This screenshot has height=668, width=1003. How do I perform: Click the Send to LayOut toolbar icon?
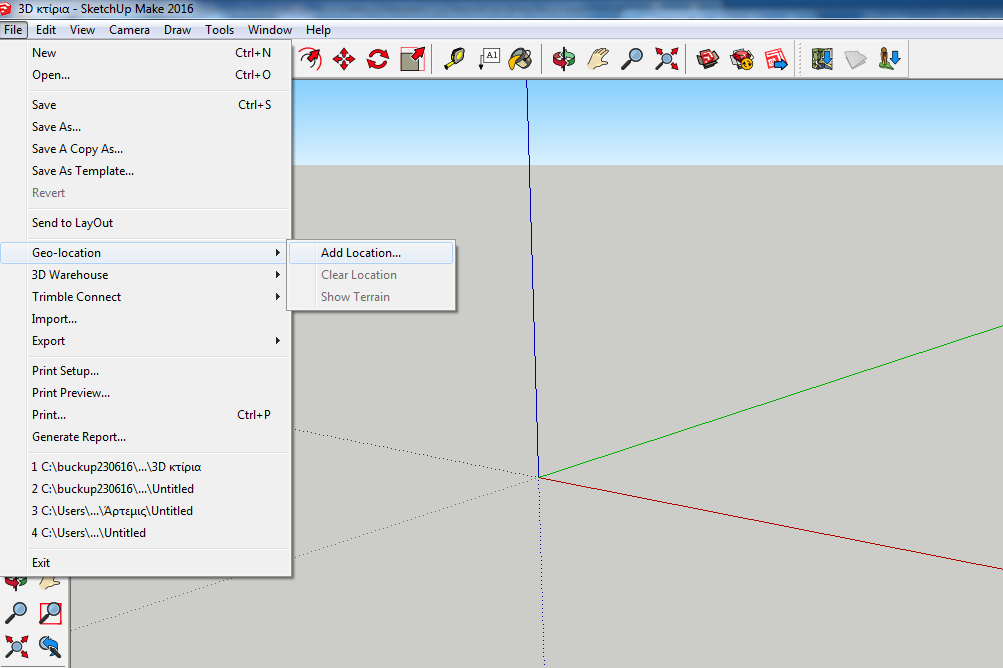tap(776, 60)
